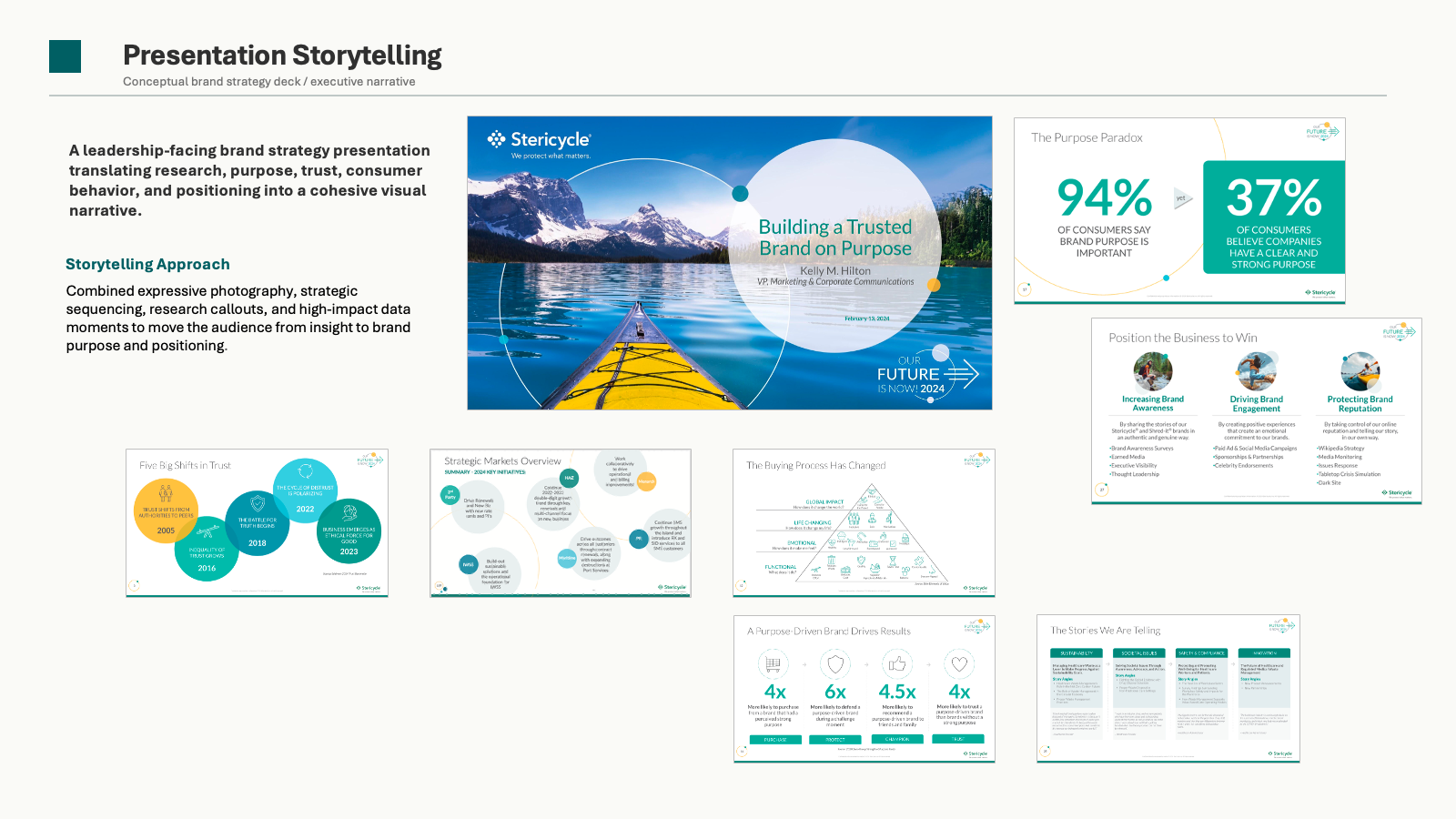Image resolution: width=1456 pixels, height=819 pixels.
Task: Click the LIFE CHANGING pyramid label
Action: (x=813, y=523)
